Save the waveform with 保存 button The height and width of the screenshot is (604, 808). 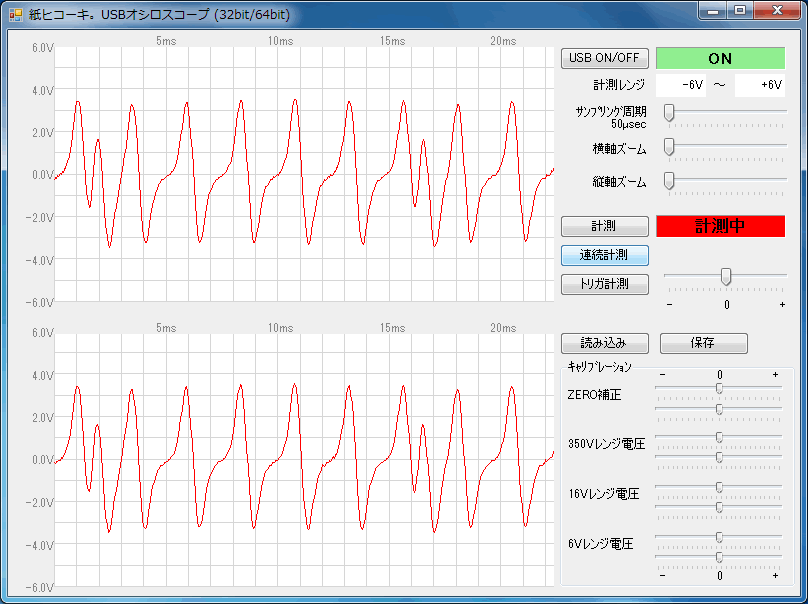coord(703,343)
